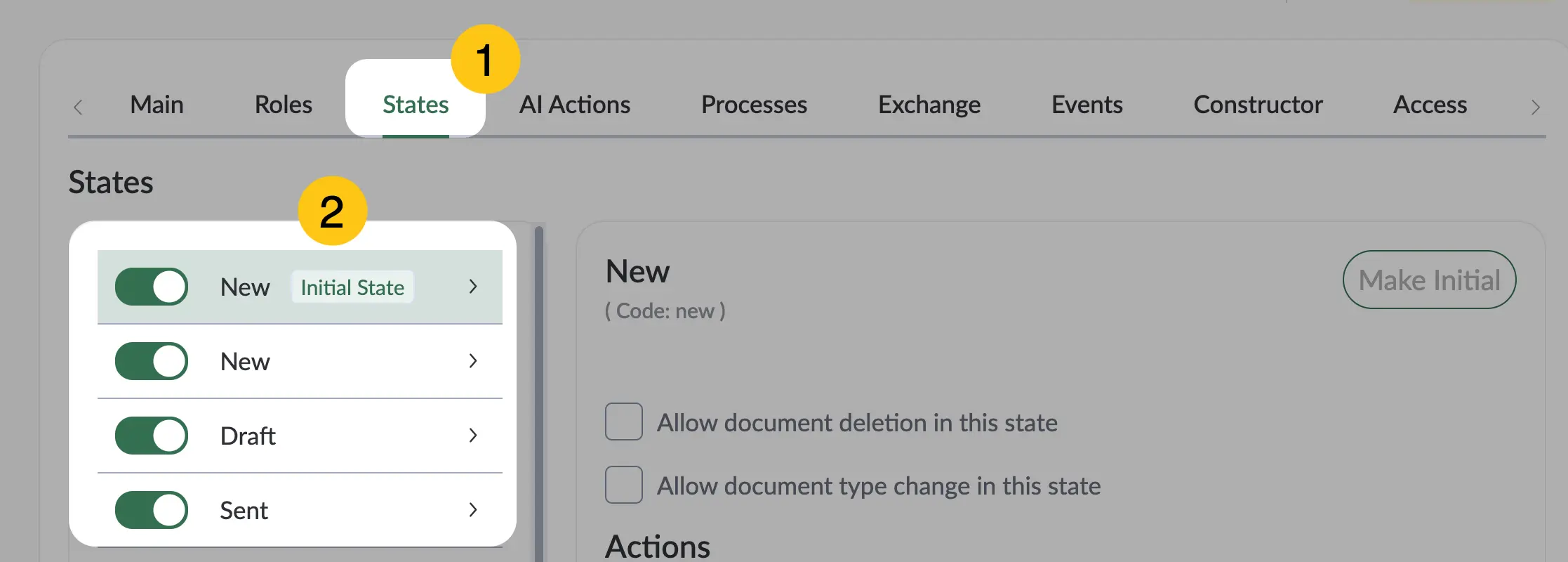Click the states list vertical scrollbar

539,393
